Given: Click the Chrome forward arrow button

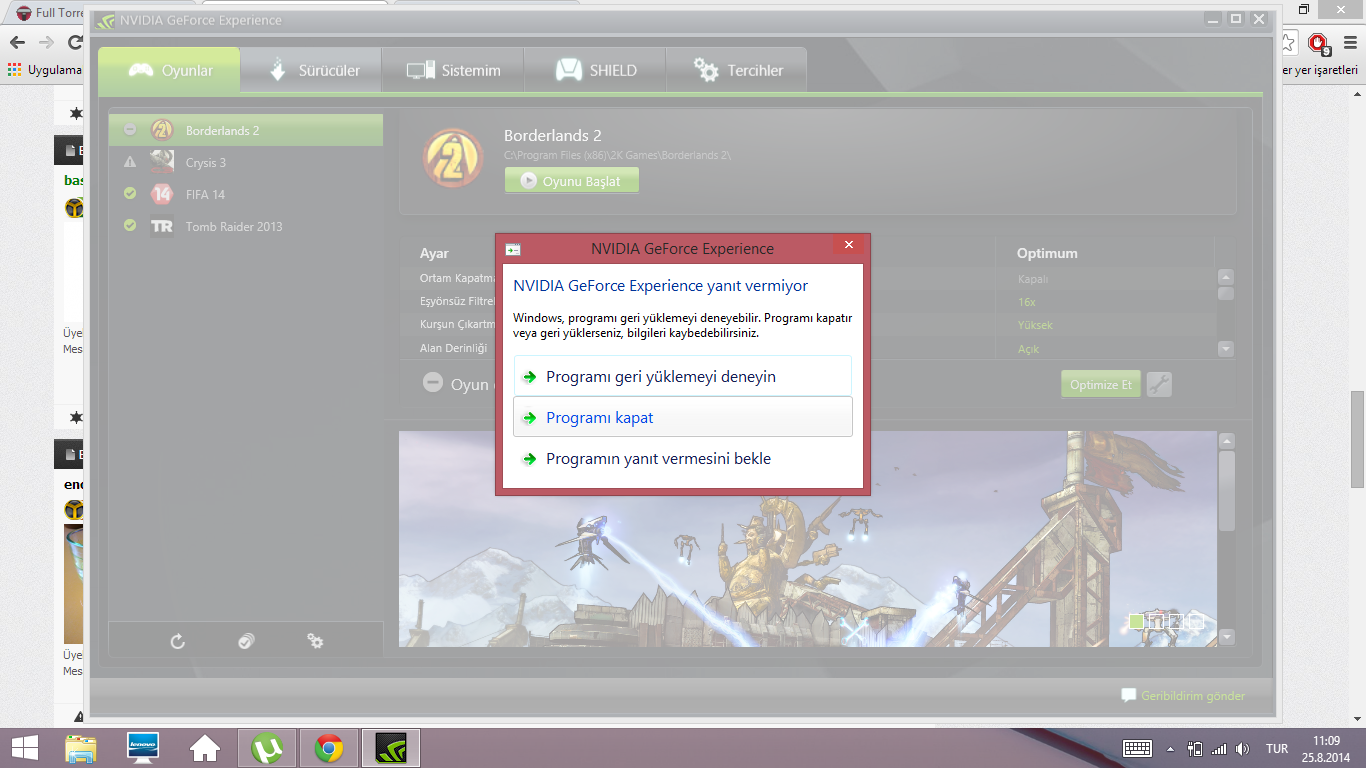Looking at the screenshot, I should coord(46,42).
